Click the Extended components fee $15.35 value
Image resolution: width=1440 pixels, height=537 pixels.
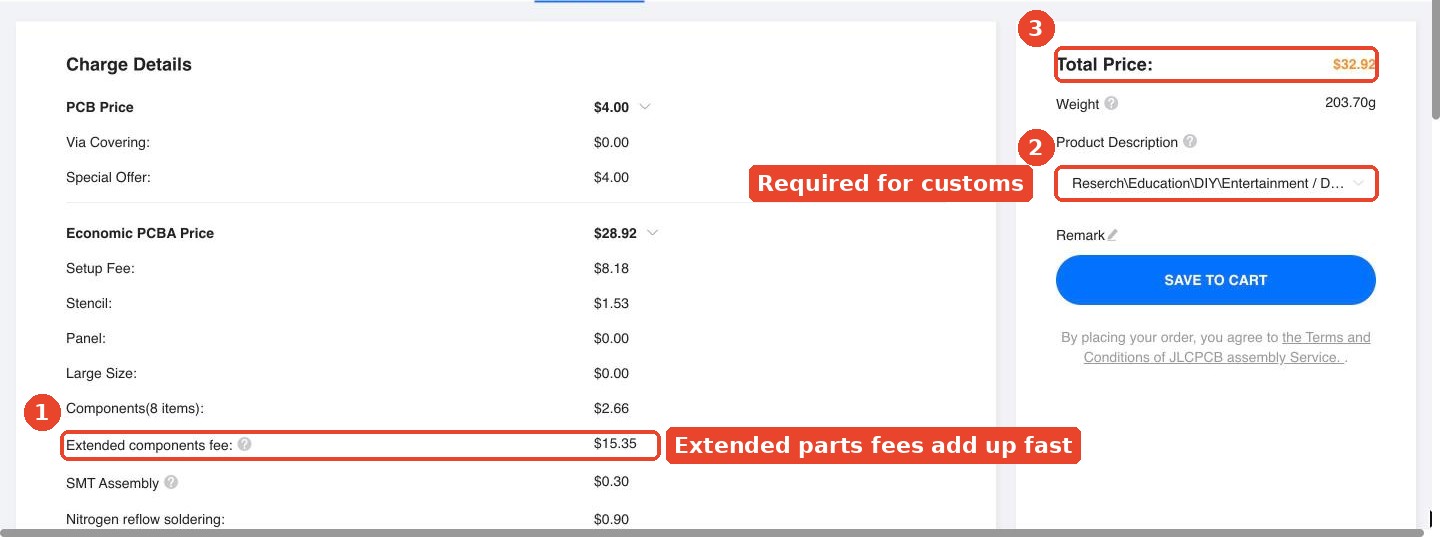coord(615,444)
